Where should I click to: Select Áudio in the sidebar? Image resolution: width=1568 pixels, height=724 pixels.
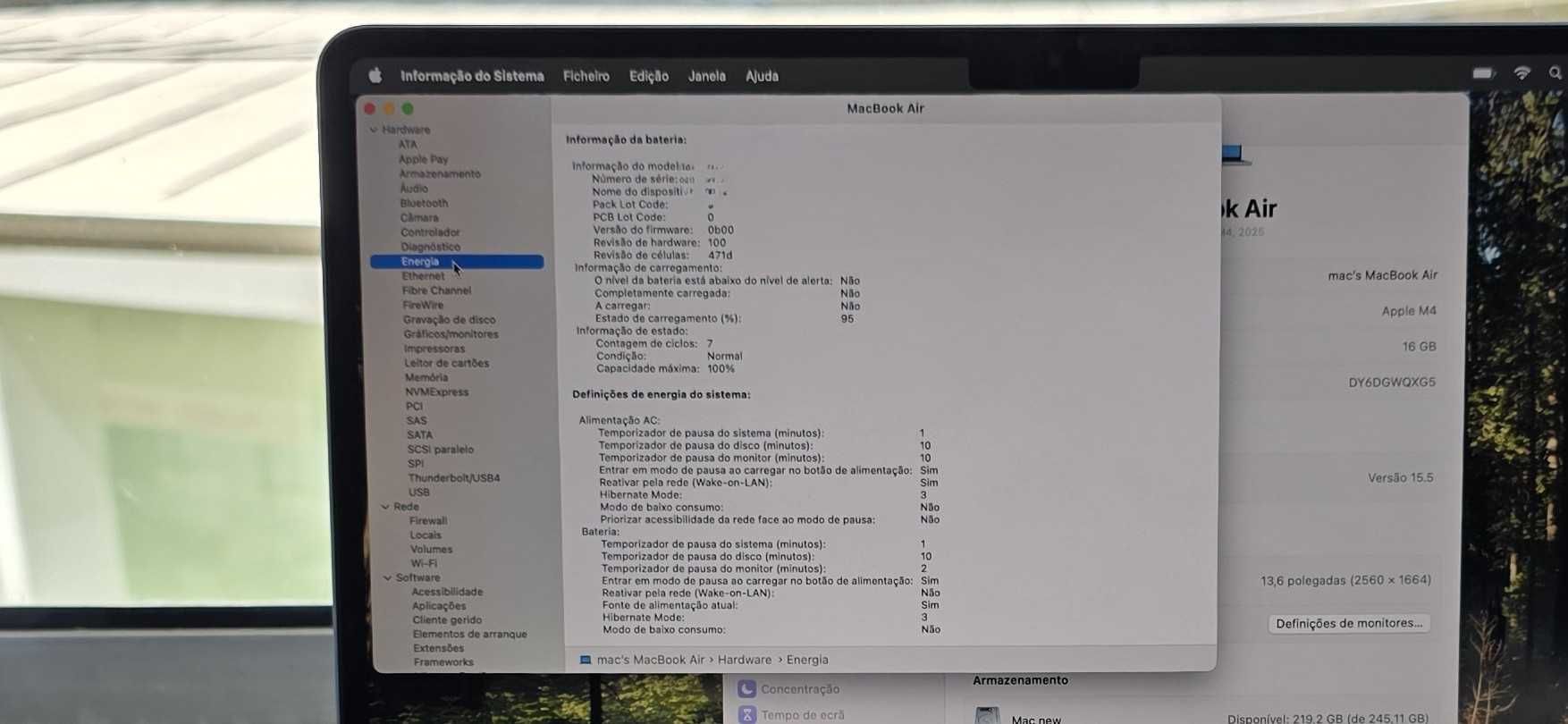point(414,189)
